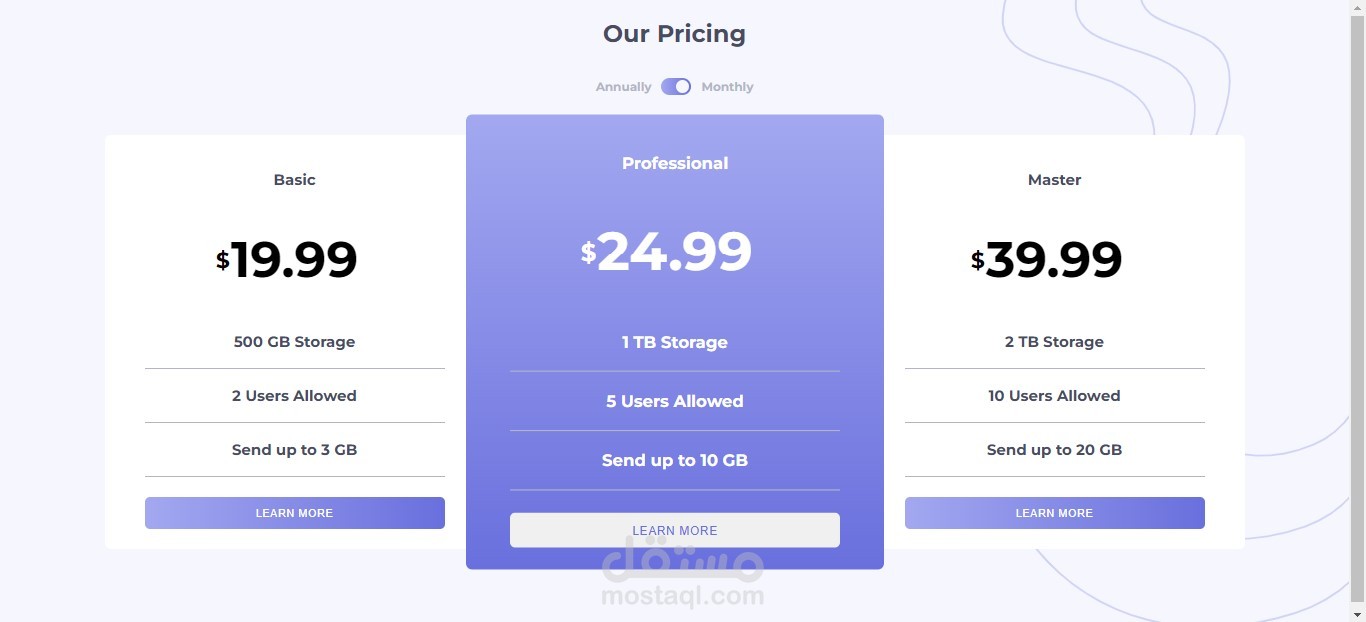Click Learn More on Basic plan
This screenshot has height=622, width=1366.
click(x=294, y=513)
